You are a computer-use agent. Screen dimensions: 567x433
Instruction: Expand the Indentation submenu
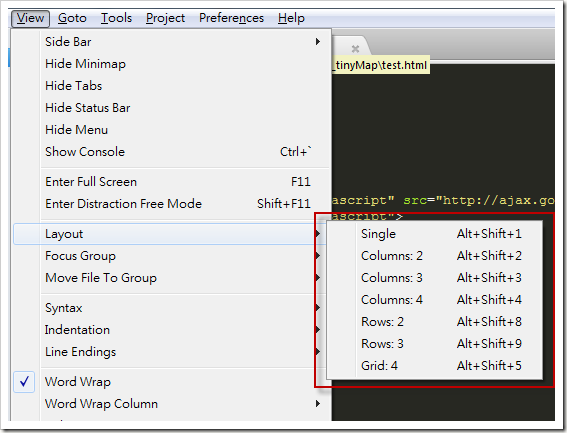[170, 330]
